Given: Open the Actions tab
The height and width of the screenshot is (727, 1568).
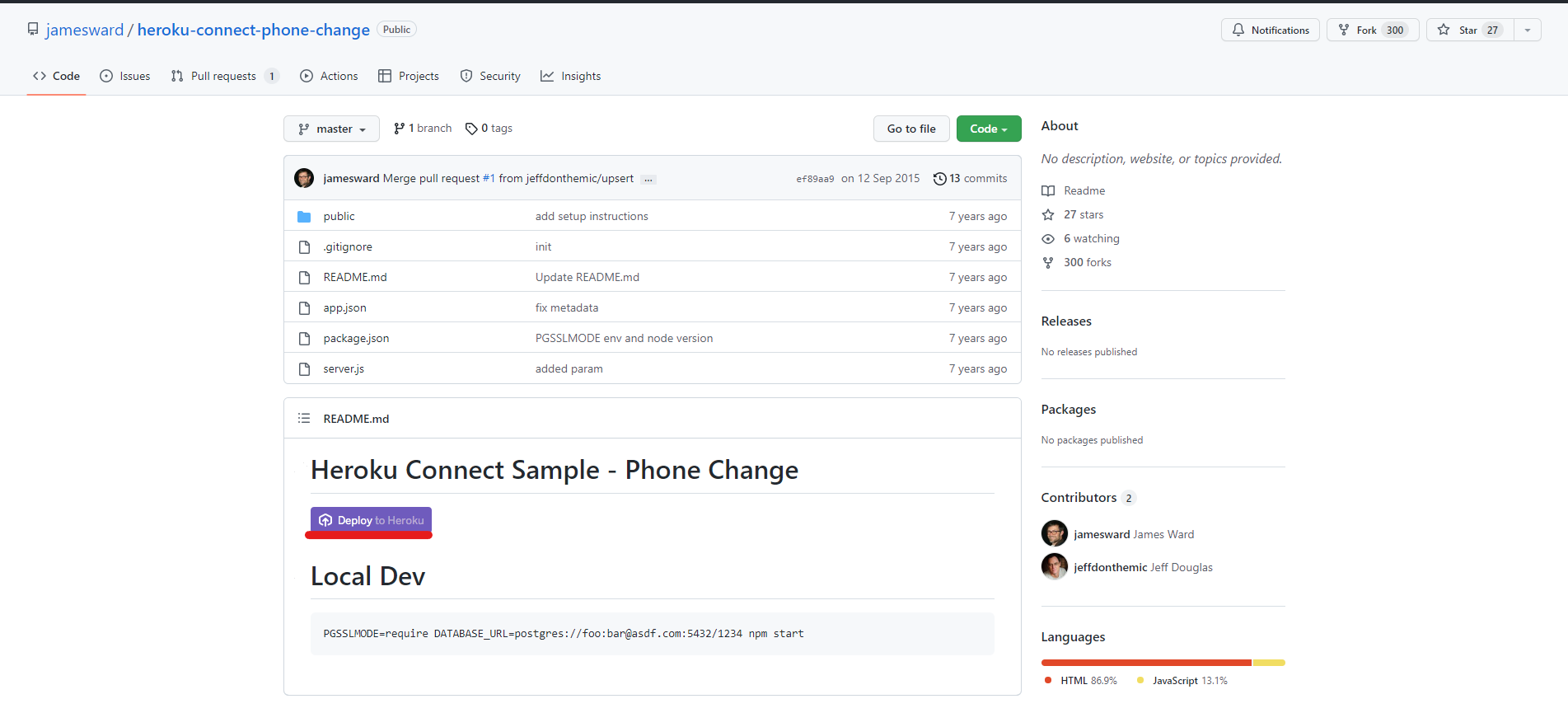Looking at the screenshot, I should tap(329, 76).
